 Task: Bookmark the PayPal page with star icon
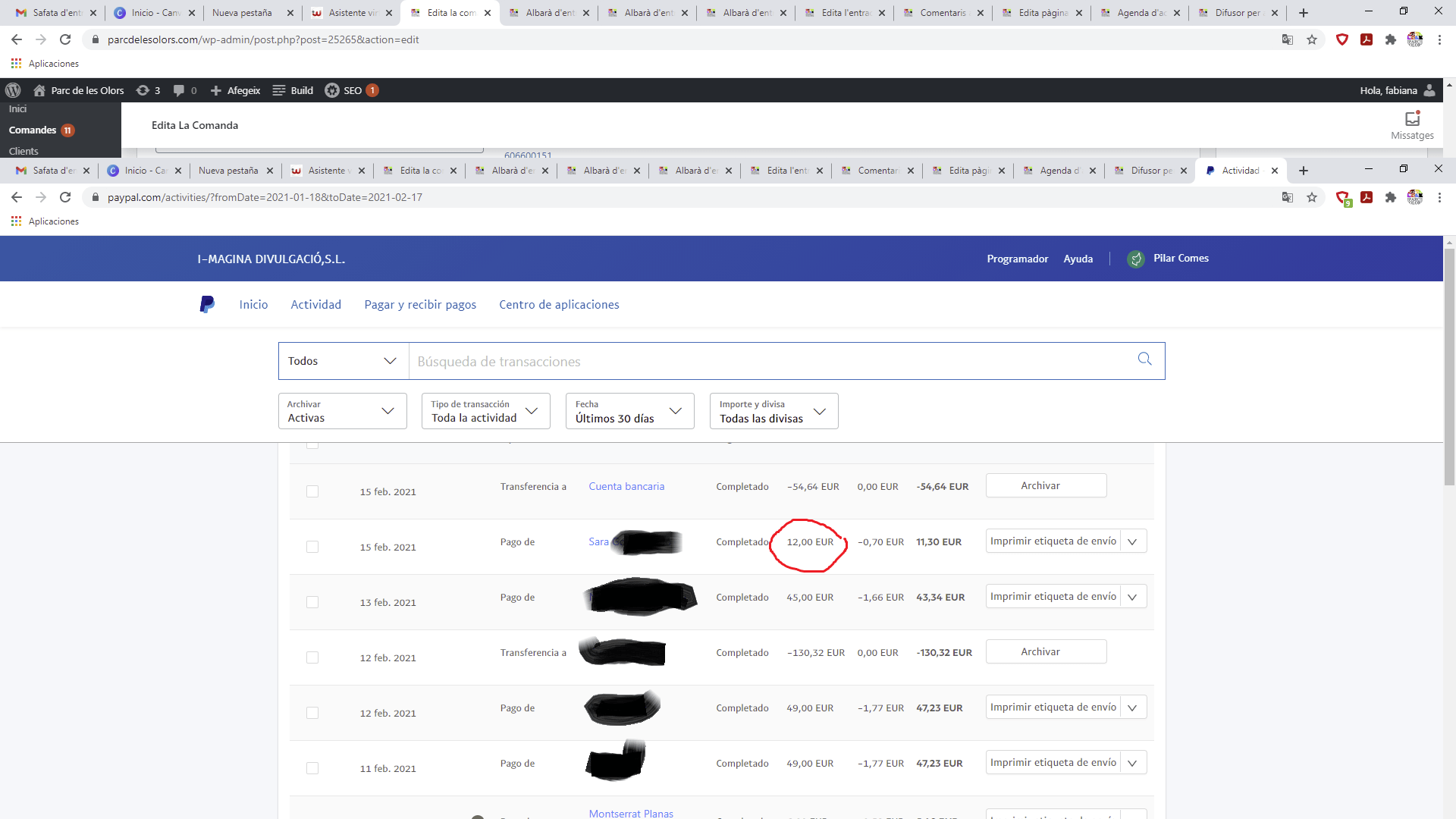coord(1312,197)
